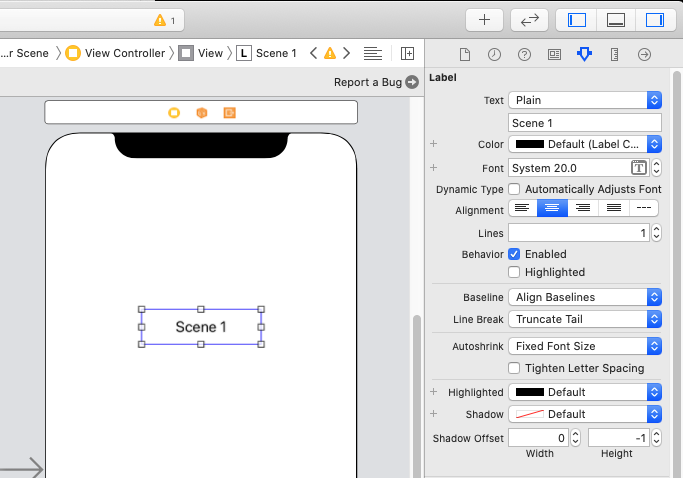Enable Automatically Adjusts Font checkbox
The height and width of the screenshot is (478, 683).
[514, 189]
